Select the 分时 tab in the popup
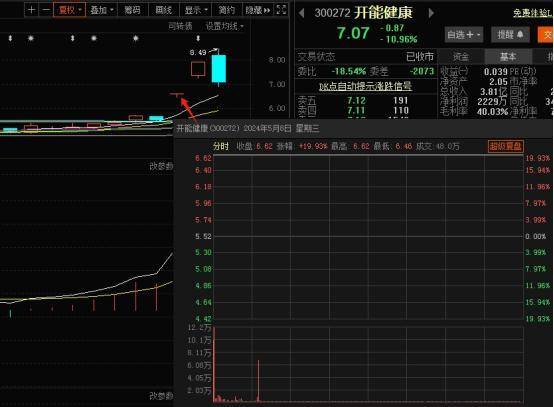Screen dimensions: 554x407 (x=221, y=146)
